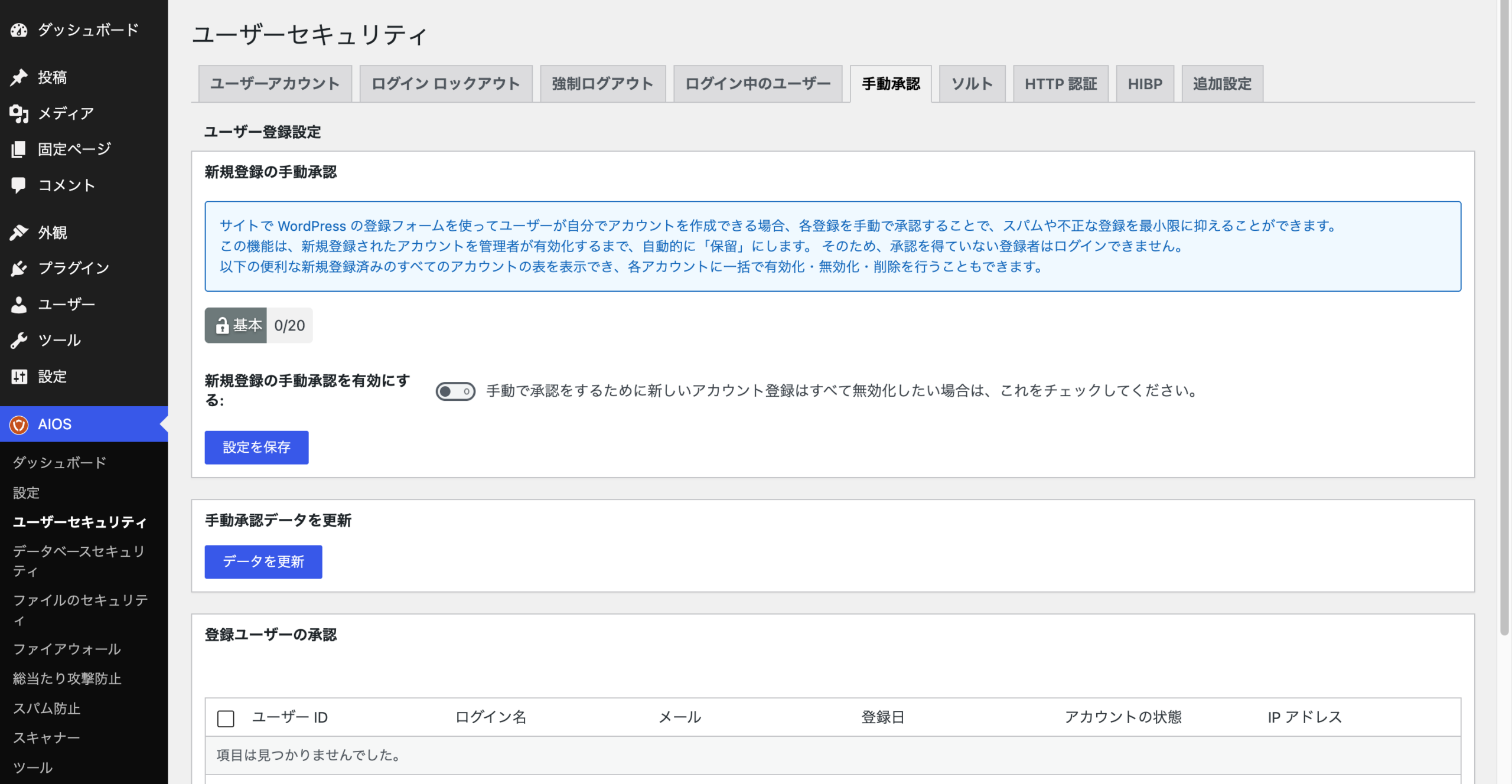Click the Appearance (外観) brush icon
Viewport: 1512px width, 784px height.
(19, 233)
